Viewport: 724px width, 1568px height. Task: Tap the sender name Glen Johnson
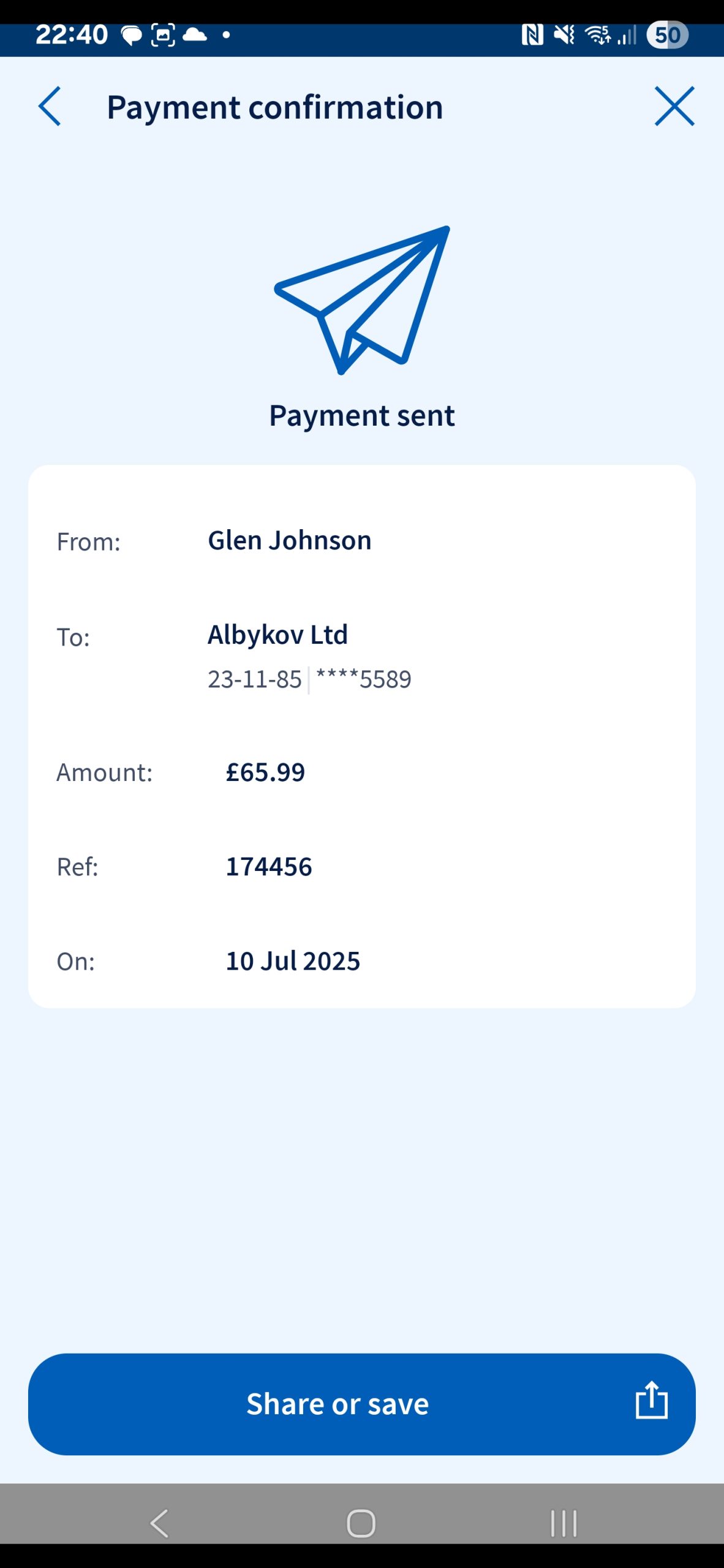click(x=289, y=541)
